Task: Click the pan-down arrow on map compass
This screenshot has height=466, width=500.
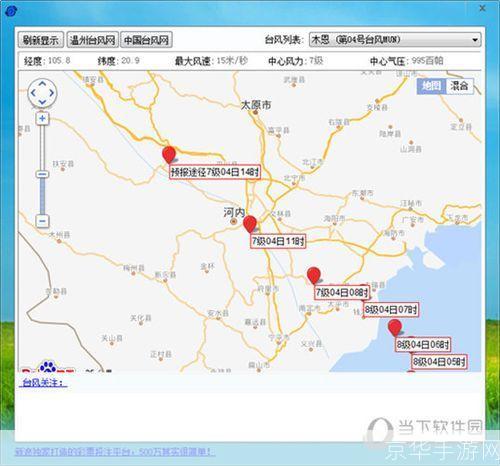Action: pos(42,101)
